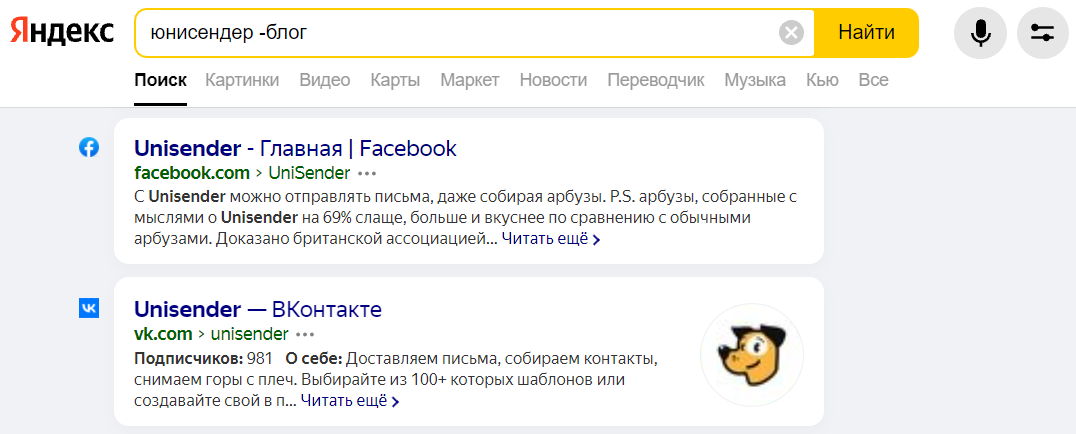Open the Переводчик tab

[x=656, y=80]
